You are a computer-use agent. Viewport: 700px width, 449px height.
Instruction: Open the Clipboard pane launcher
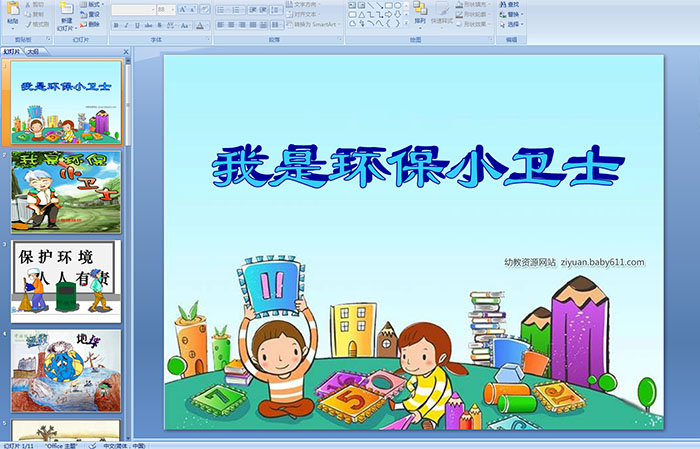(49, 40)
